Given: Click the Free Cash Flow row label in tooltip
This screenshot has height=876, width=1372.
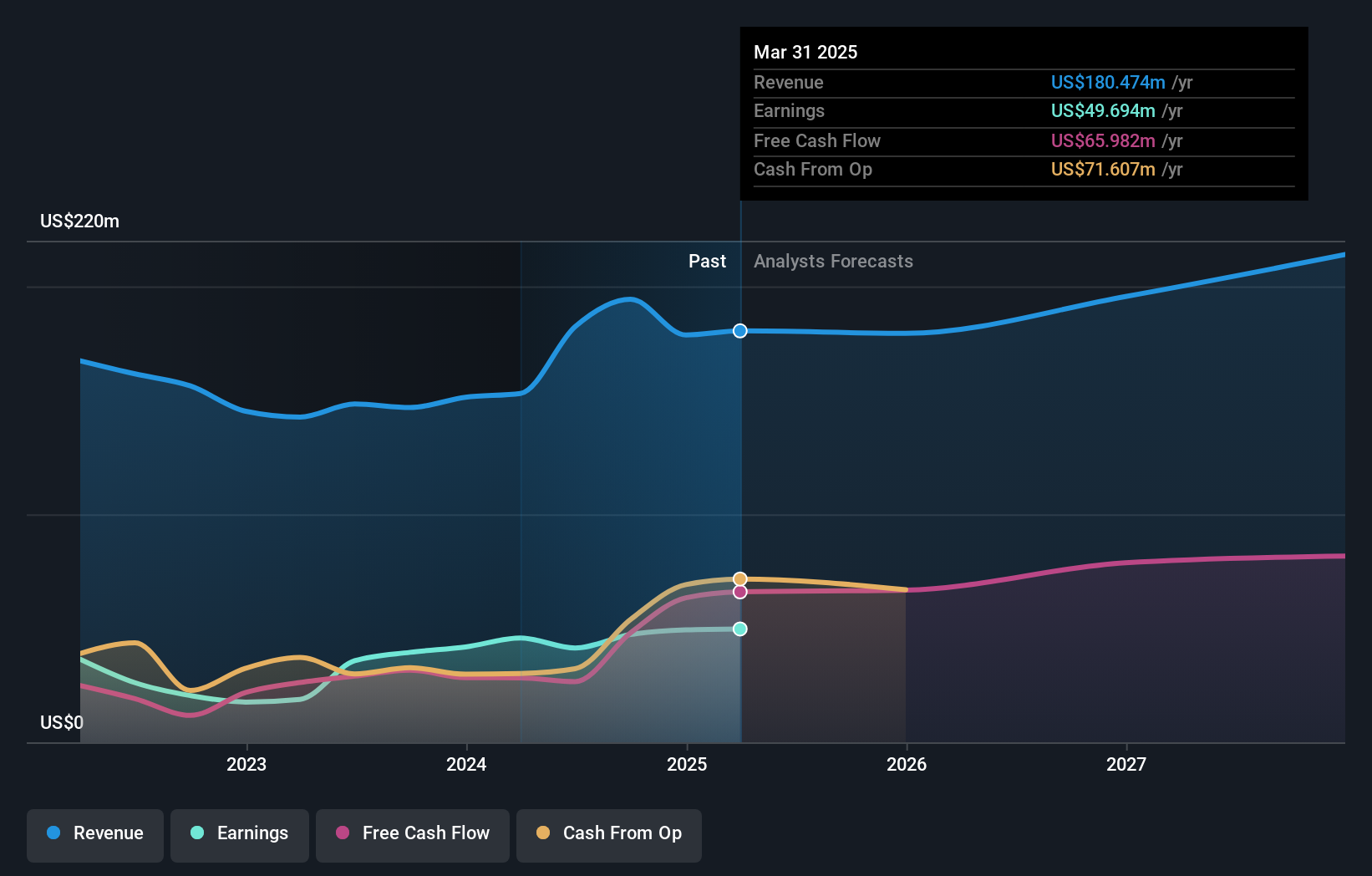Looking at the screenshot, I should pyautogui.click(x=817, y=141).
